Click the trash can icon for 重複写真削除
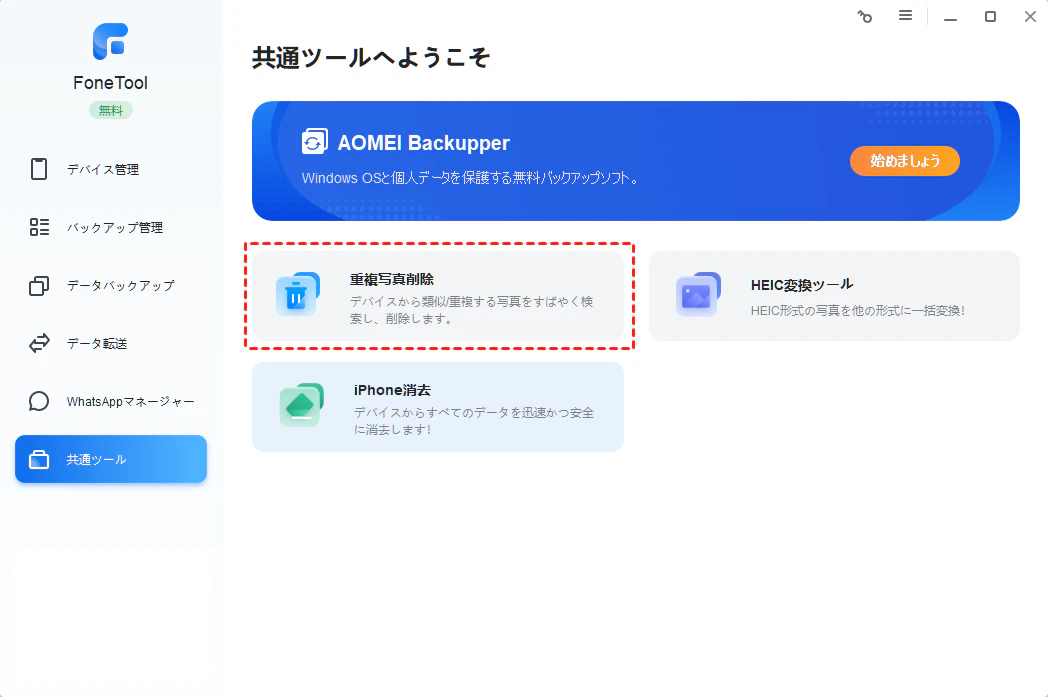The width and height of the screenshot is (1048, 697). [x=297, y=294]
